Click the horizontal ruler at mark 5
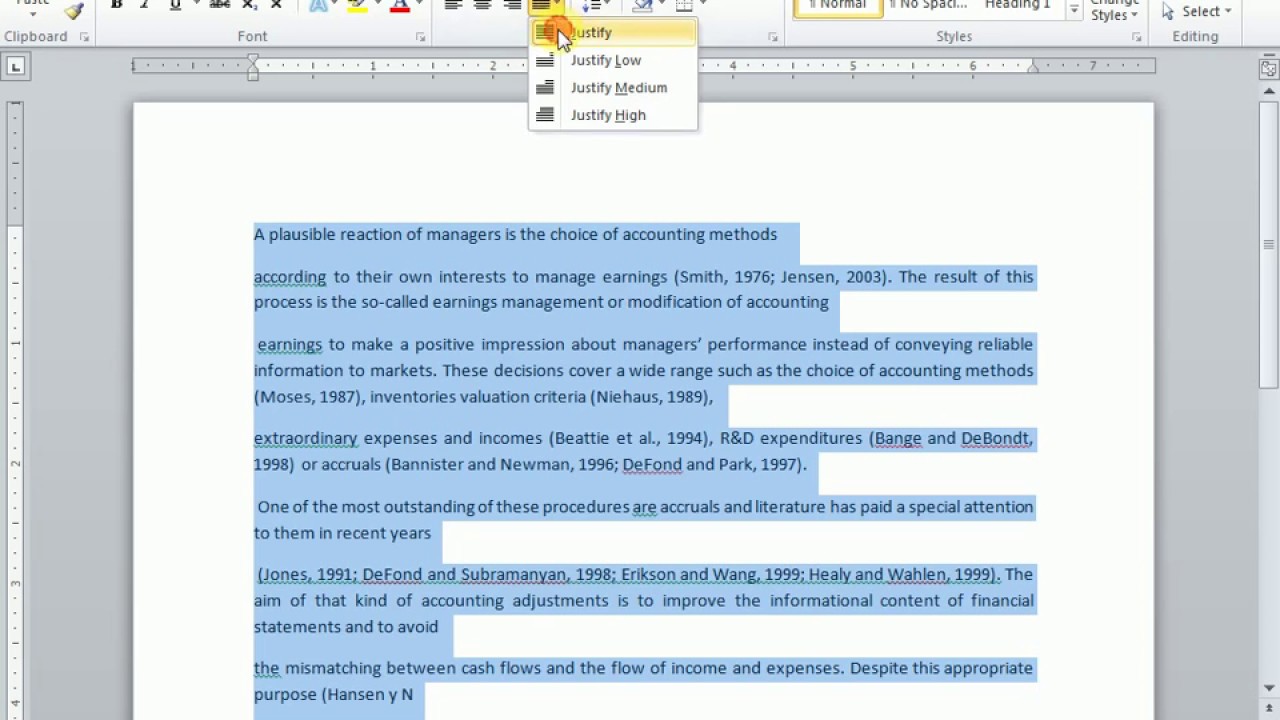Viewport: 1280px width, 720px height. click(853, 67)
